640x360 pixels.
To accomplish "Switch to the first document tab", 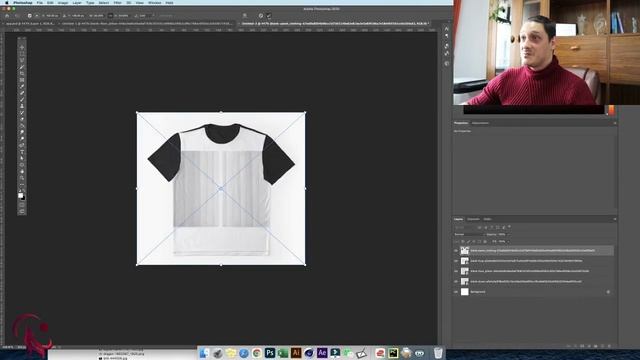I will click(30, 24).
